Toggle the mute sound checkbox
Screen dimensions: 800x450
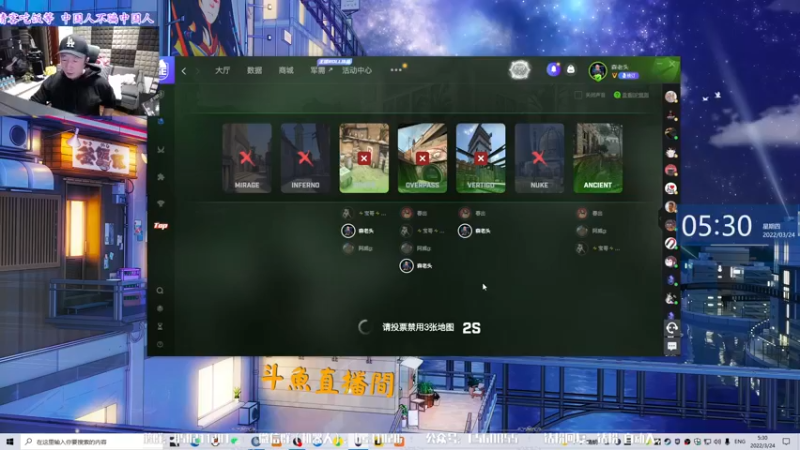click(x=578, y=95)
